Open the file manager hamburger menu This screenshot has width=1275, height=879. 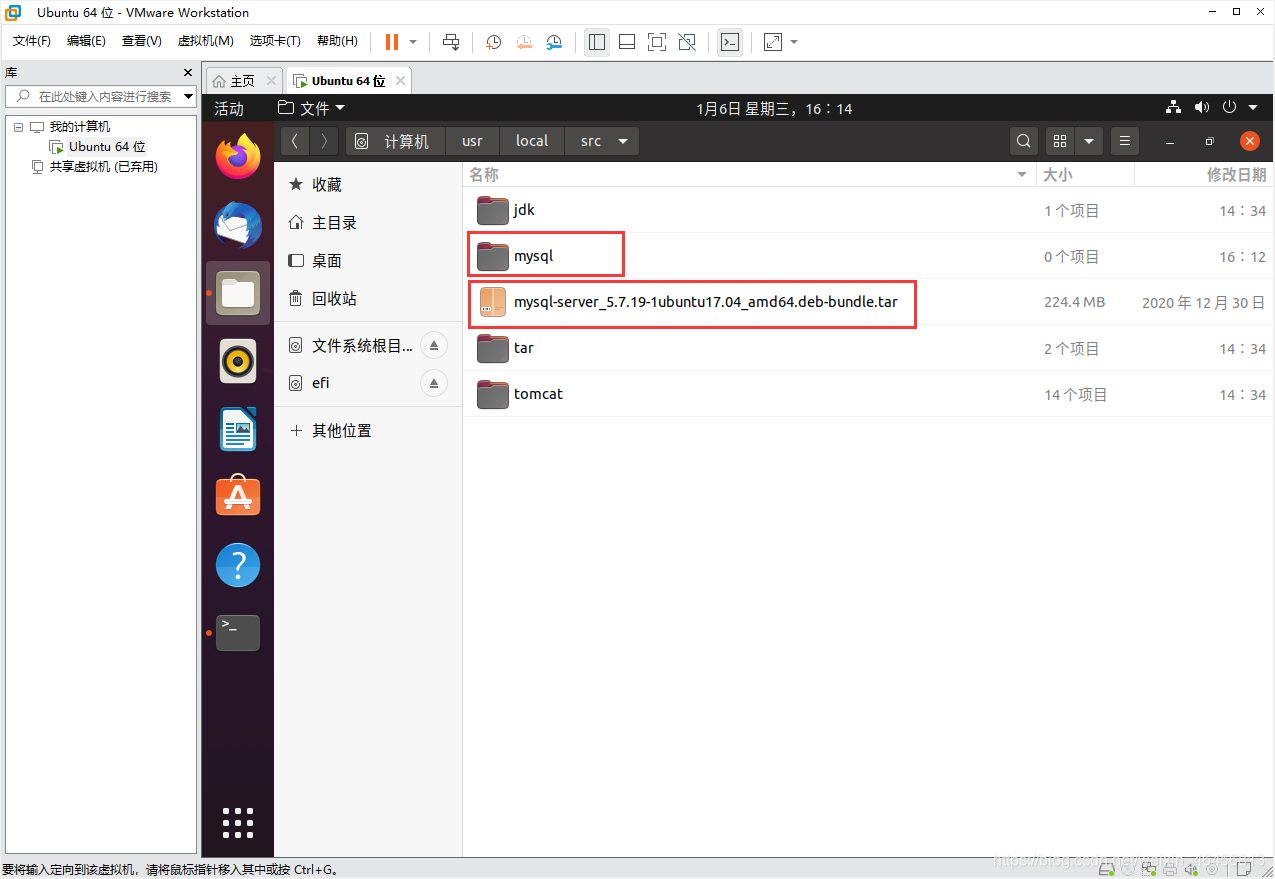1125,141
